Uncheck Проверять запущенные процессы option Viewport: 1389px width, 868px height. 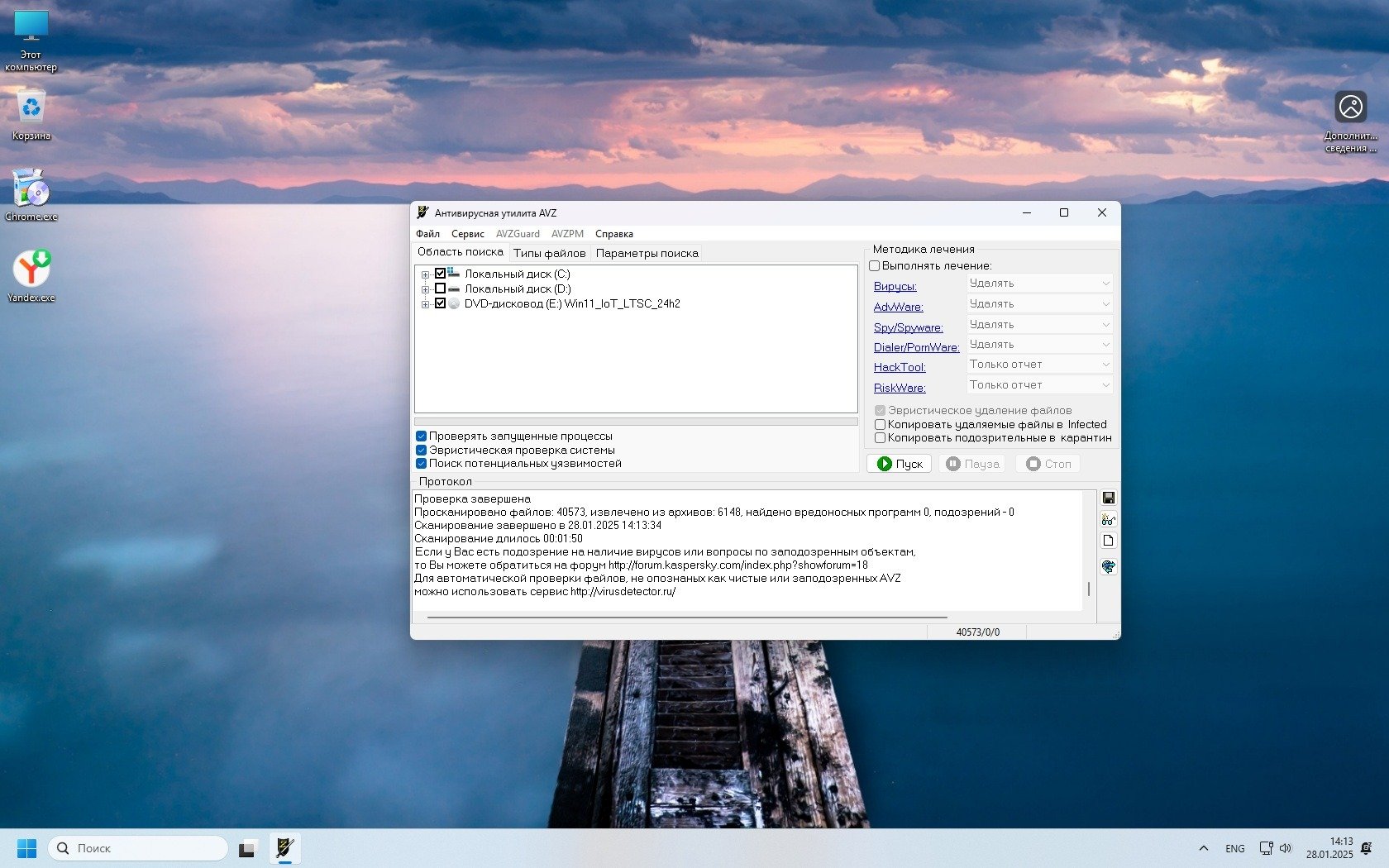pos(421,436)
